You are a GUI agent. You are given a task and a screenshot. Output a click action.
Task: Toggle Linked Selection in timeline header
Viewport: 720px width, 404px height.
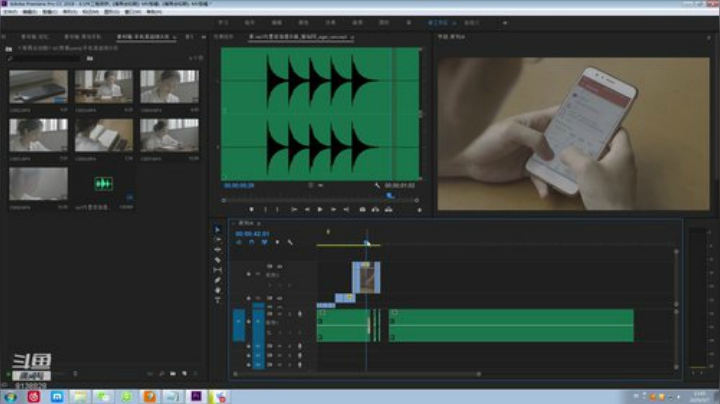[x=264, y=242]
